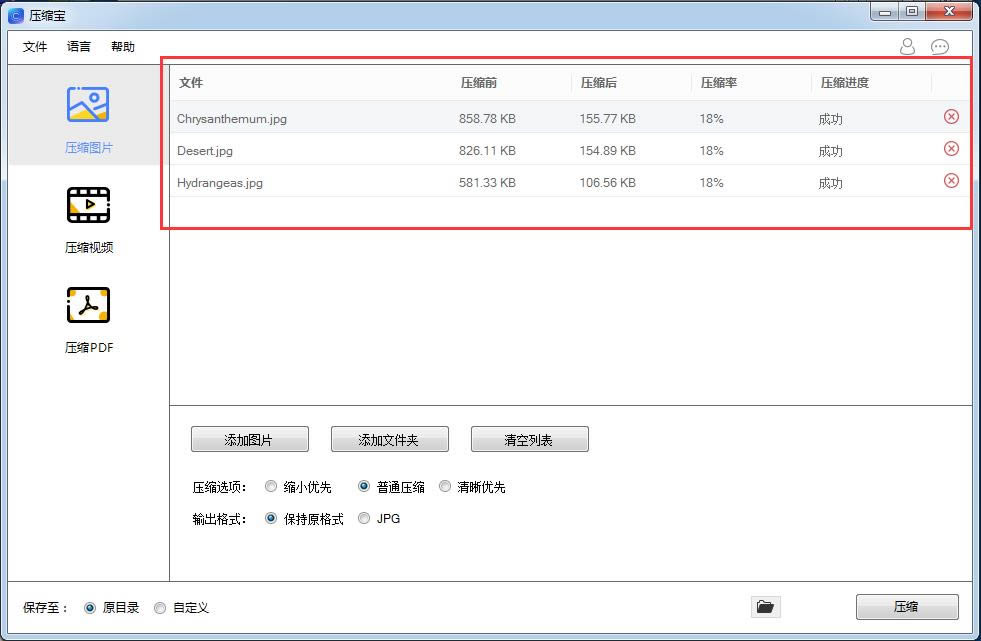Viewport: 981px width, 641px height.
Task: Click 成功 status of Hydrangeas.jpg
Action: (830, 183)
